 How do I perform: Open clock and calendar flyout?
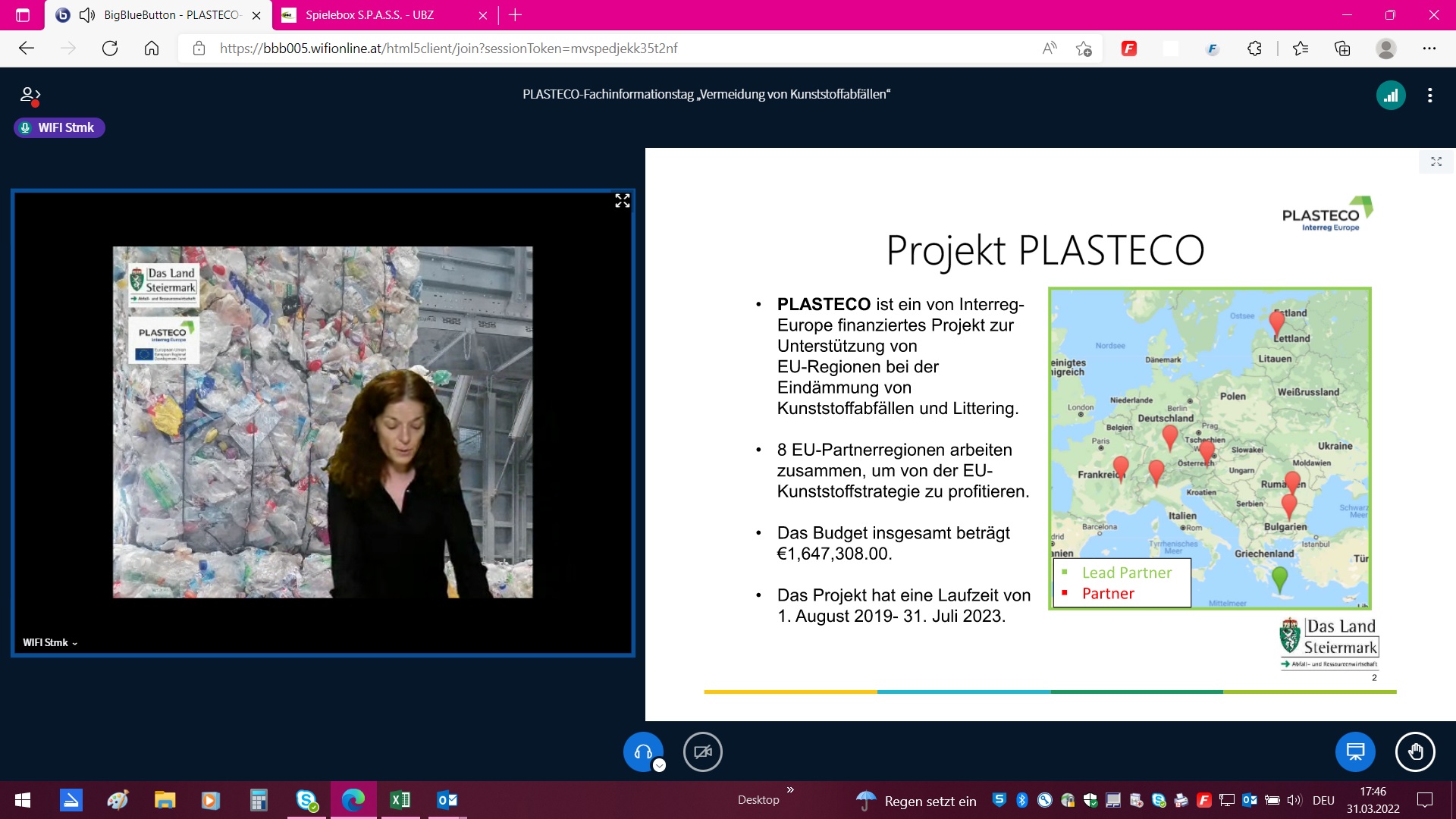(x=1373, y=800)
